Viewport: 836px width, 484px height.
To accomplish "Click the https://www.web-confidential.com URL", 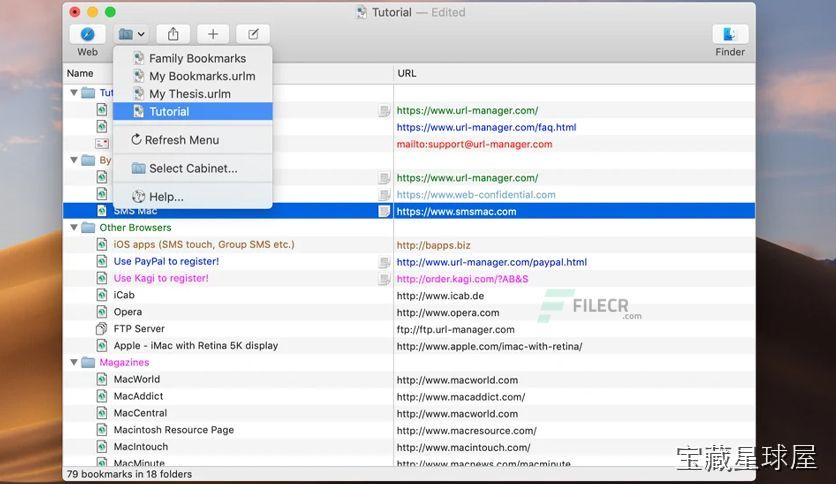I will (x=476, y=195).
